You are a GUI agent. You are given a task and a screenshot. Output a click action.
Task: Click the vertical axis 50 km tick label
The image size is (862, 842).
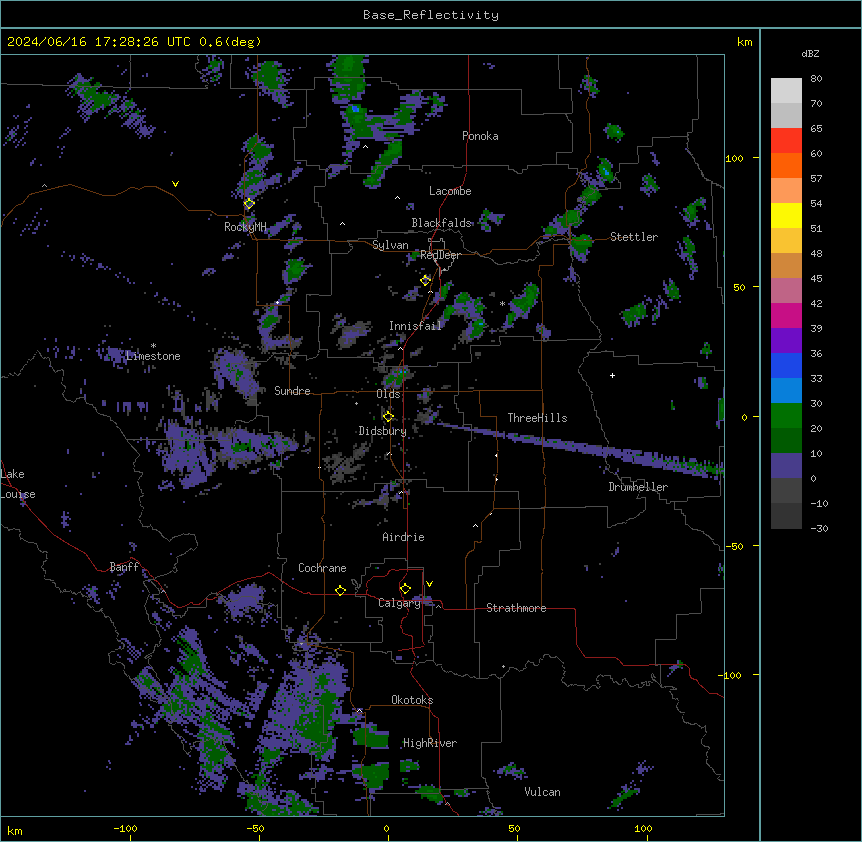739,287
